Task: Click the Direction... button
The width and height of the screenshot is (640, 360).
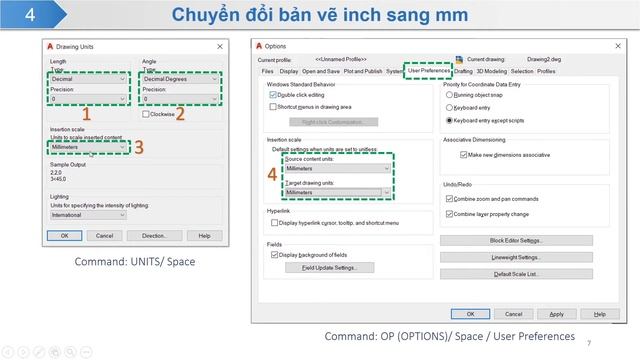Action: (x=154, y=236)
